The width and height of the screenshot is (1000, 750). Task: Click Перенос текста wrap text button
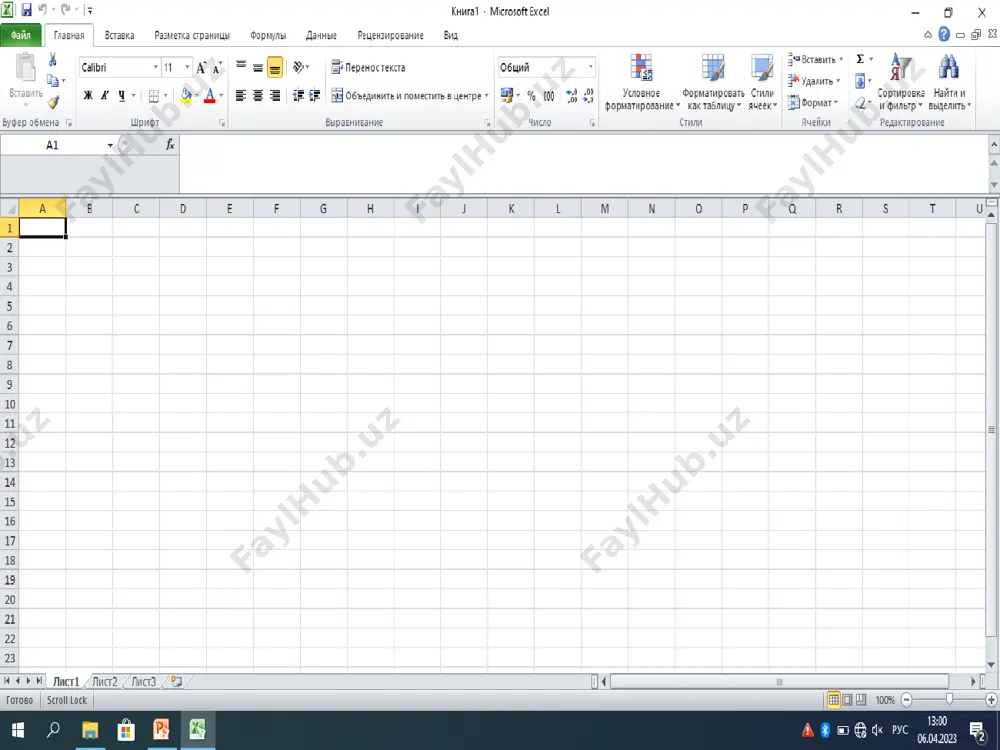[368, 67]
